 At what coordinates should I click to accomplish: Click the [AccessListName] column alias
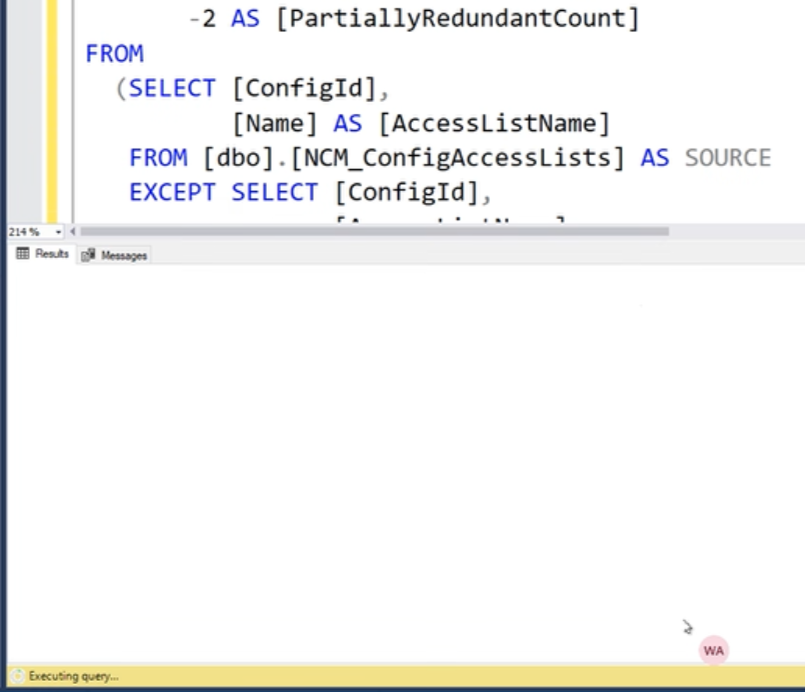494,124
